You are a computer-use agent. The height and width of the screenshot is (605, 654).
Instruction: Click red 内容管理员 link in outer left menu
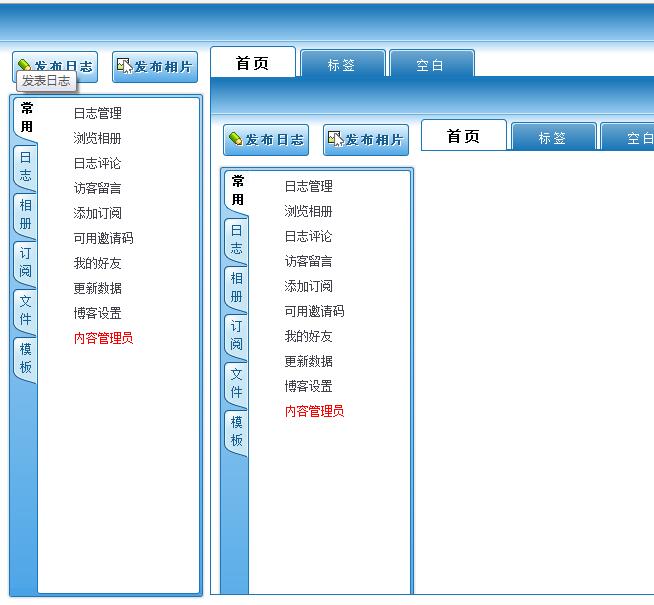[x=103, y=338]
